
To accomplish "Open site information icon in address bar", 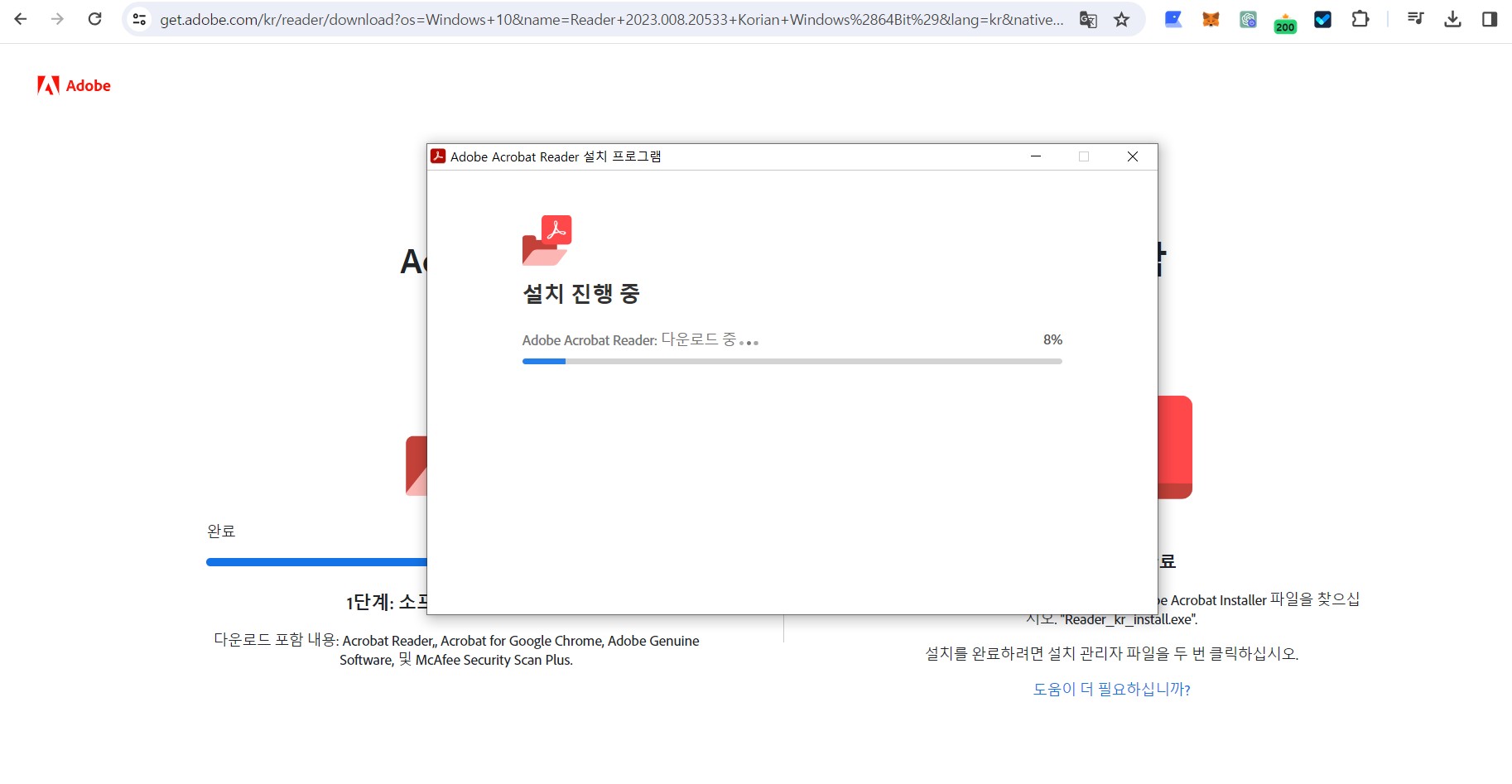I will (140, 19).
